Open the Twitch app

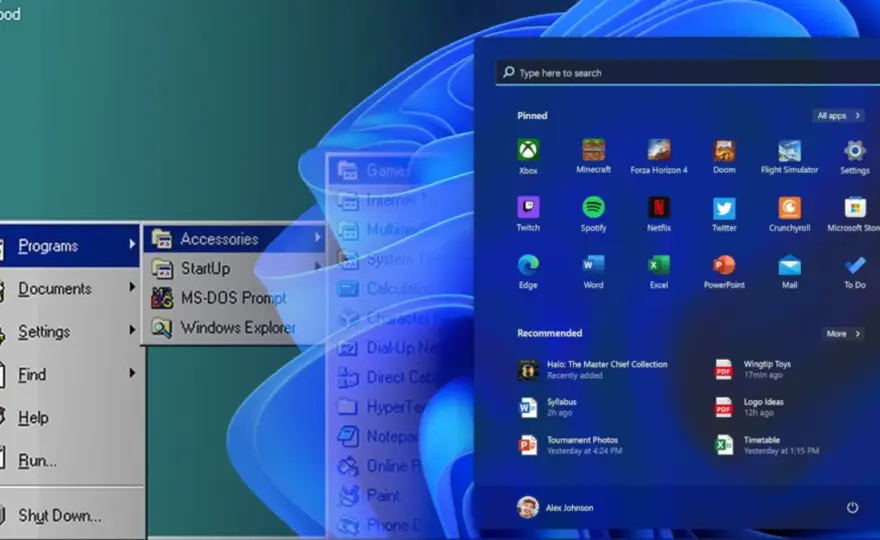(x=528, y=214)
